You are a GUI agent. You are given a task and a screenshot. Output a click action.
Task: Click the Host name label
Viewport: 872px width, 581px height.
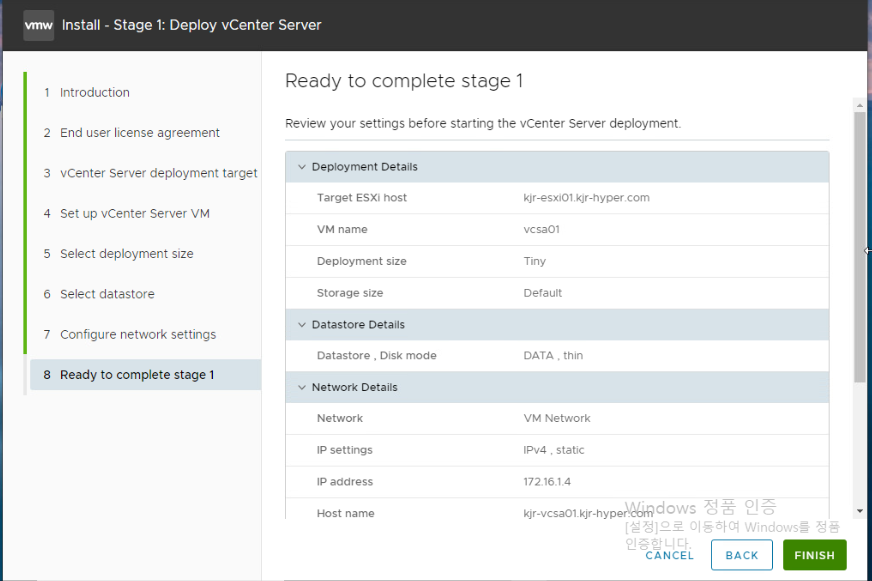pyautogui.click(x=345, y=514)
